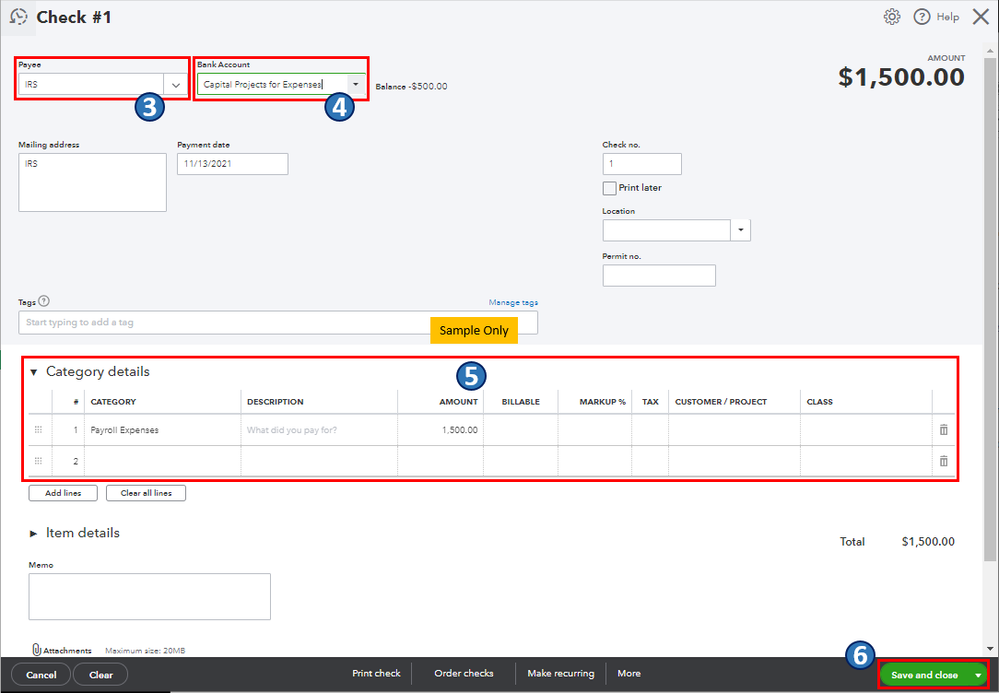Click the Bank Account text field

pos(272,84)
